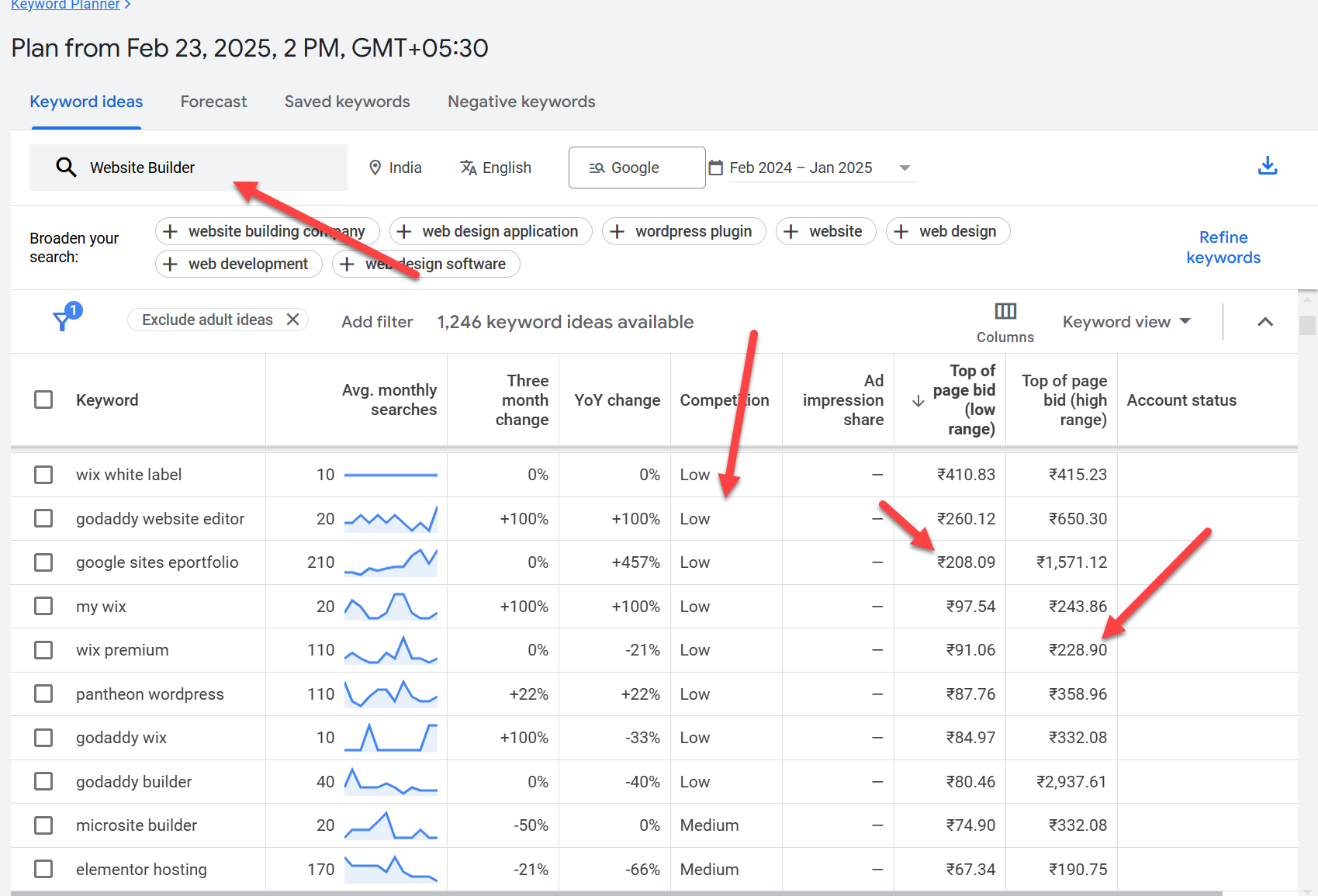
Task: Click the search magnifier icon
Action: [x=66, y=168]
